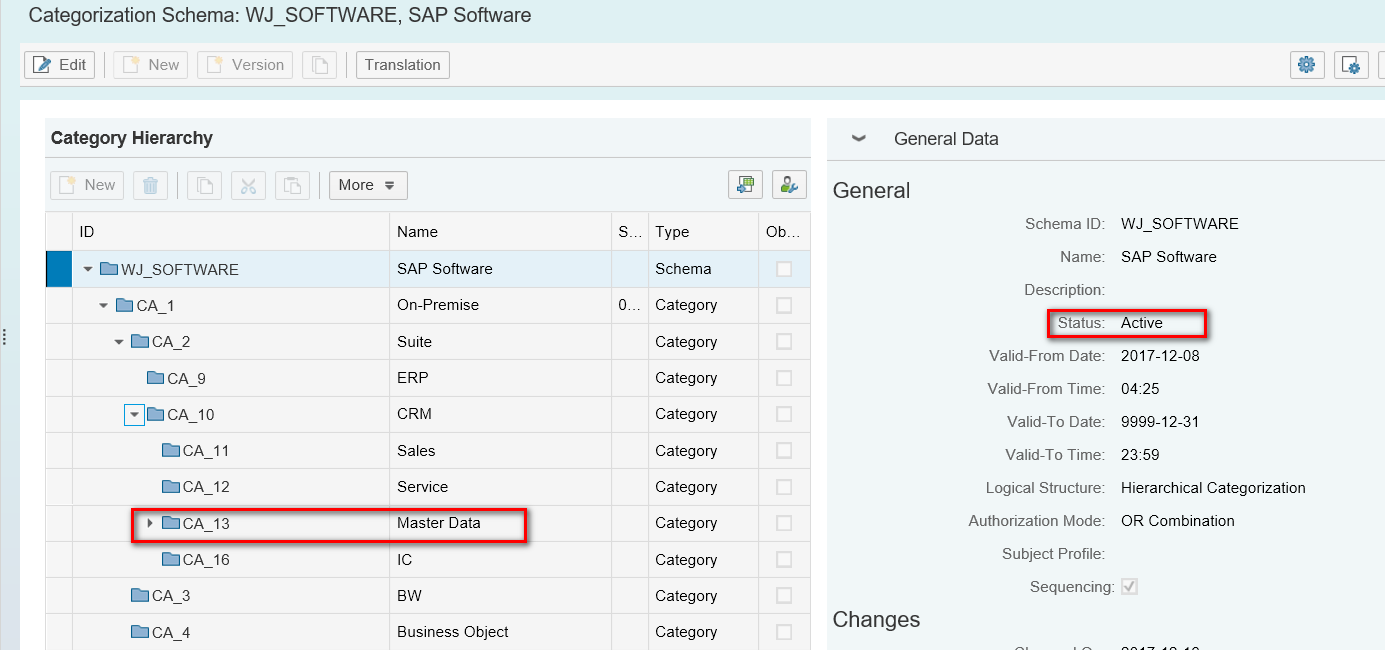Image resolution: width=1385 pixels, height=650 pixels.
Task: Click the CA_3 folder icon
Action: point(140,596)
